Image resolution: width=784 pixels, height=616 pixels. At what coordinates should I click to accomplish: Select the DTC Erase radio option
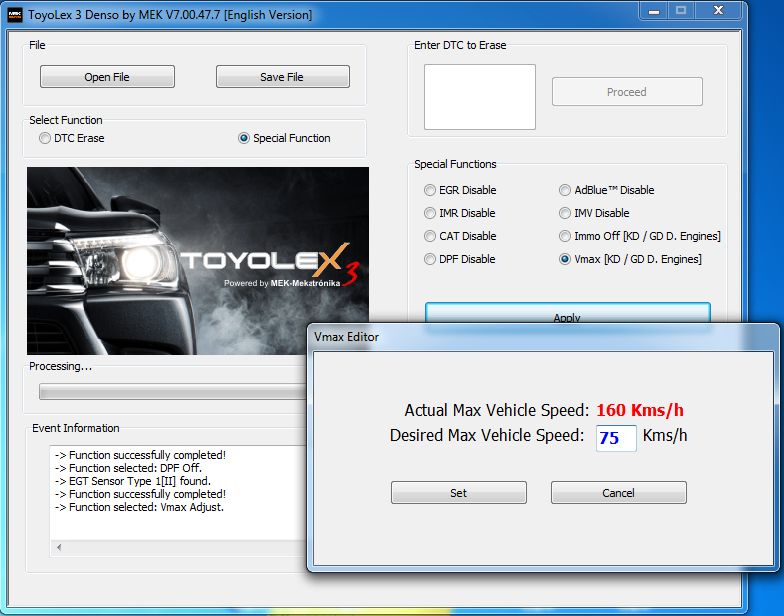pyautogui.click(x=45, y=138)
